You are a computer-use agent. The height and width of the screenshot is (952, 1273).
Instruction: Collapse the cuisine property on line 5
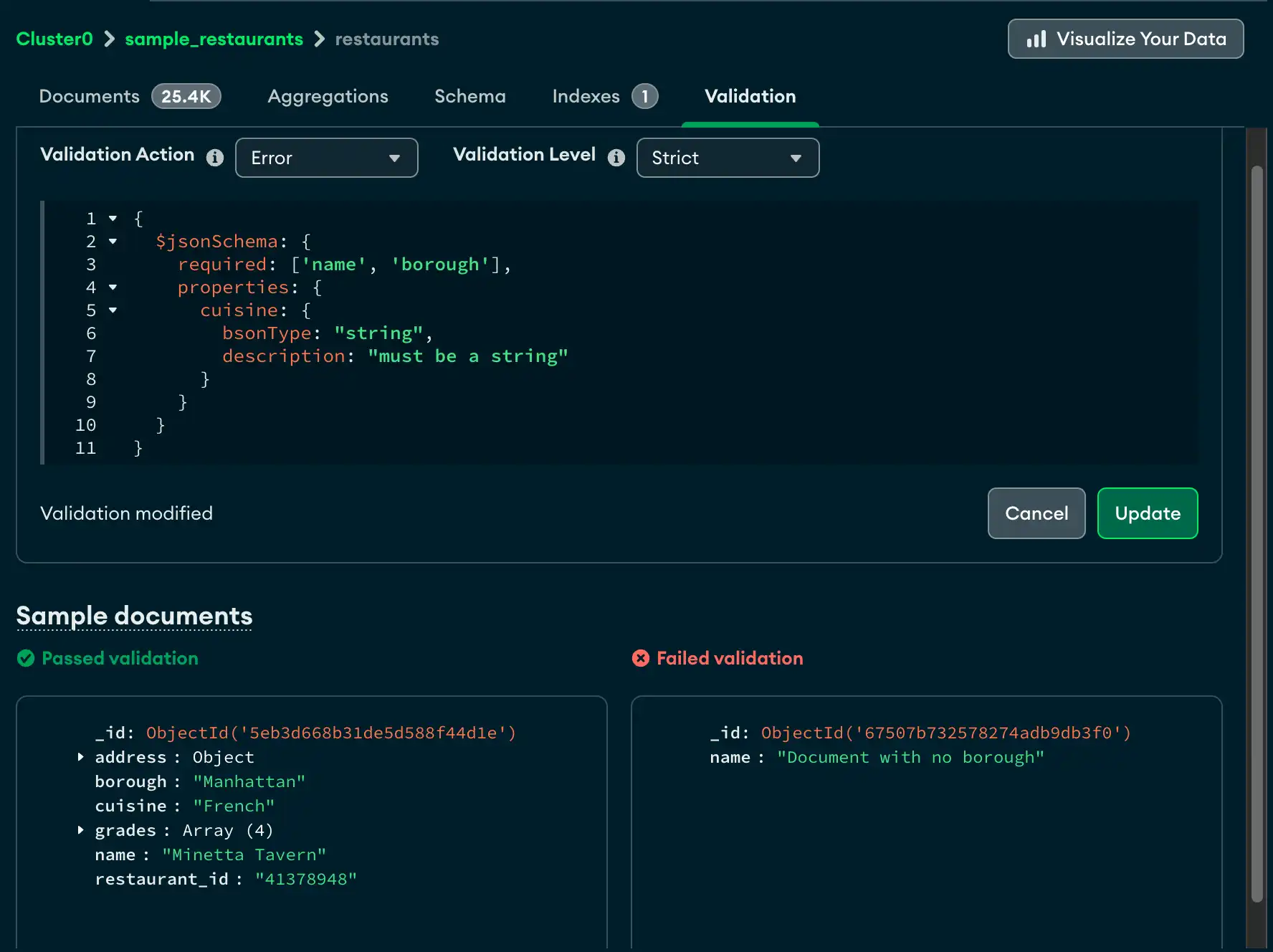pyautogui.click(x=113, y=310)
